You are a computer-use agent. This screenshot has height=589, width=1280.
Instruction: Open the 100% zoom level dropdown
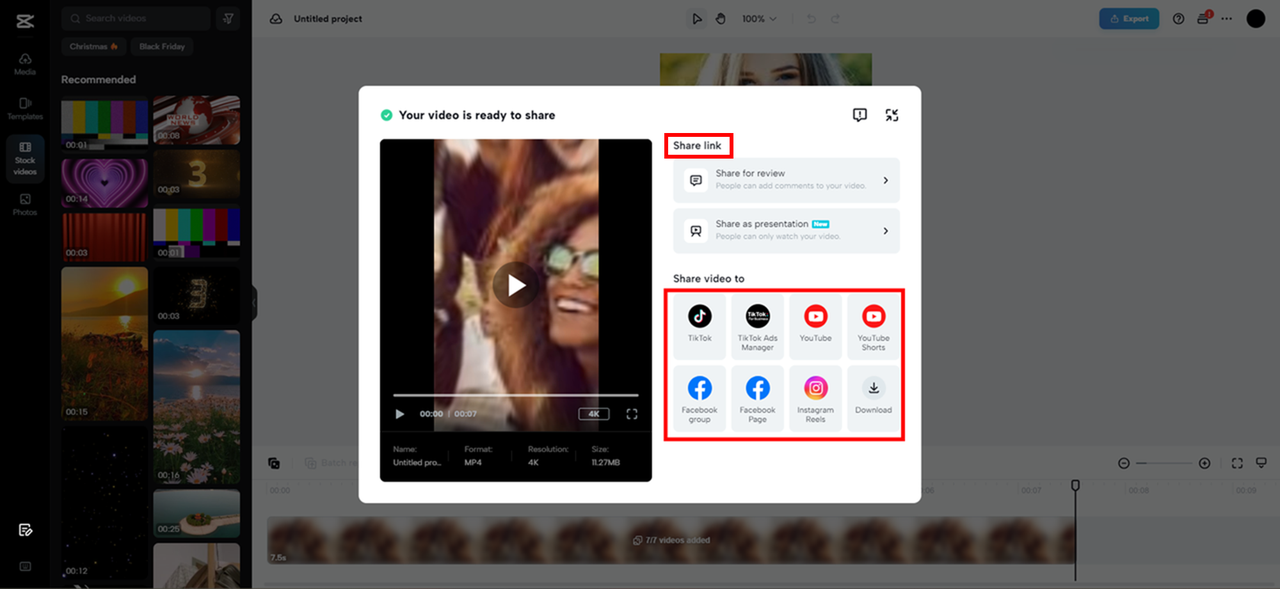tap(758, 18)
